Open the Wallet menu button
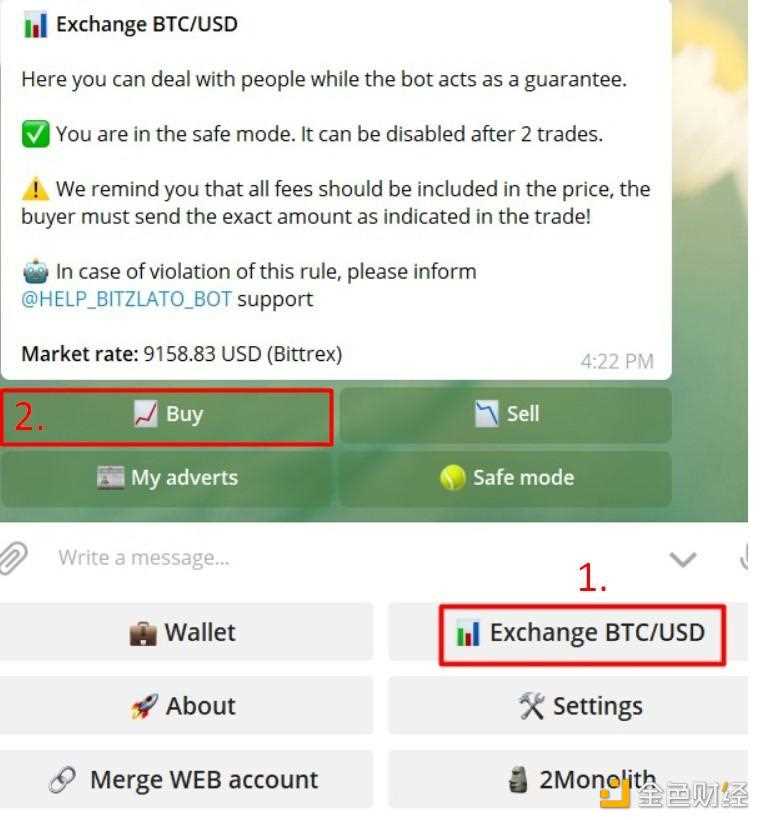 [x=186, y=632]
